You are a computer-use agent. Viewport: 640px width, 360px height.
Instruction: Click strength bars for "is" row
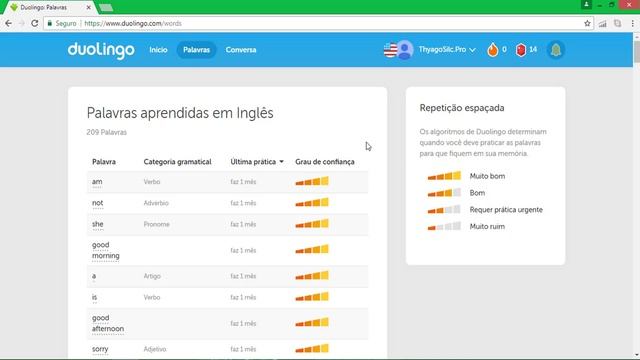point(312,297)
